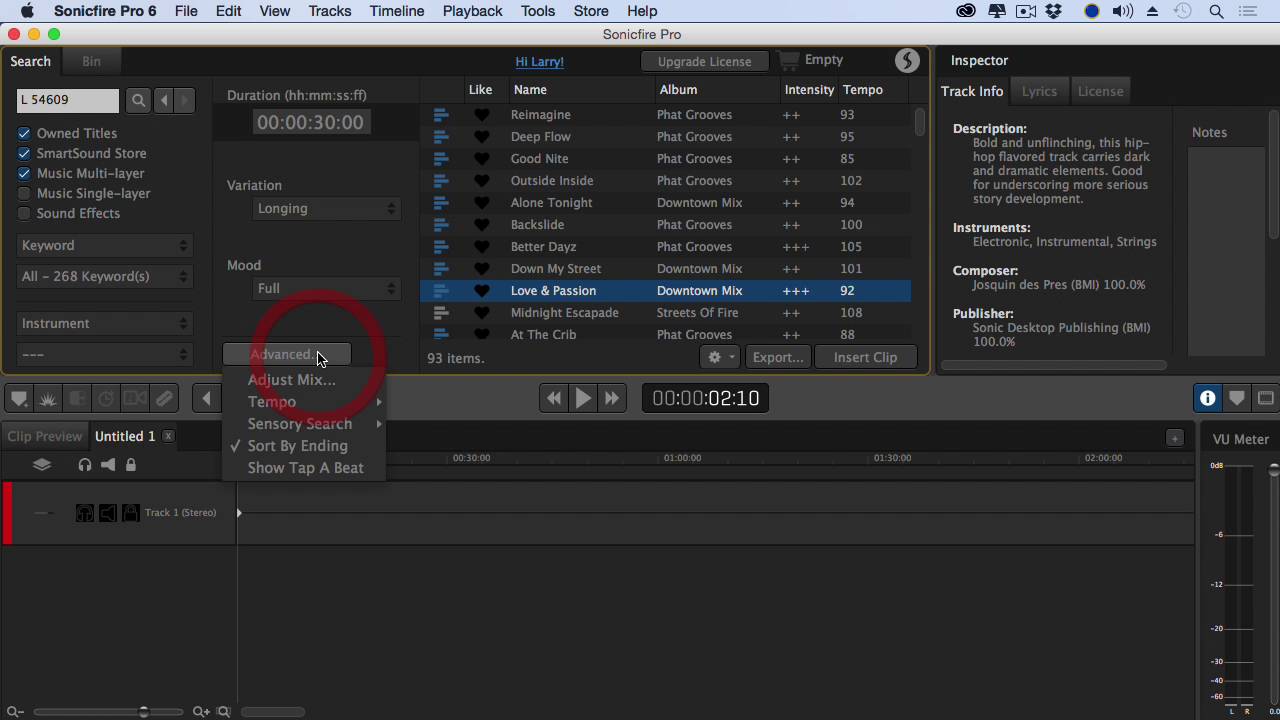Toggle the heart Like icon for Love & Passion

tap(482, 291)
